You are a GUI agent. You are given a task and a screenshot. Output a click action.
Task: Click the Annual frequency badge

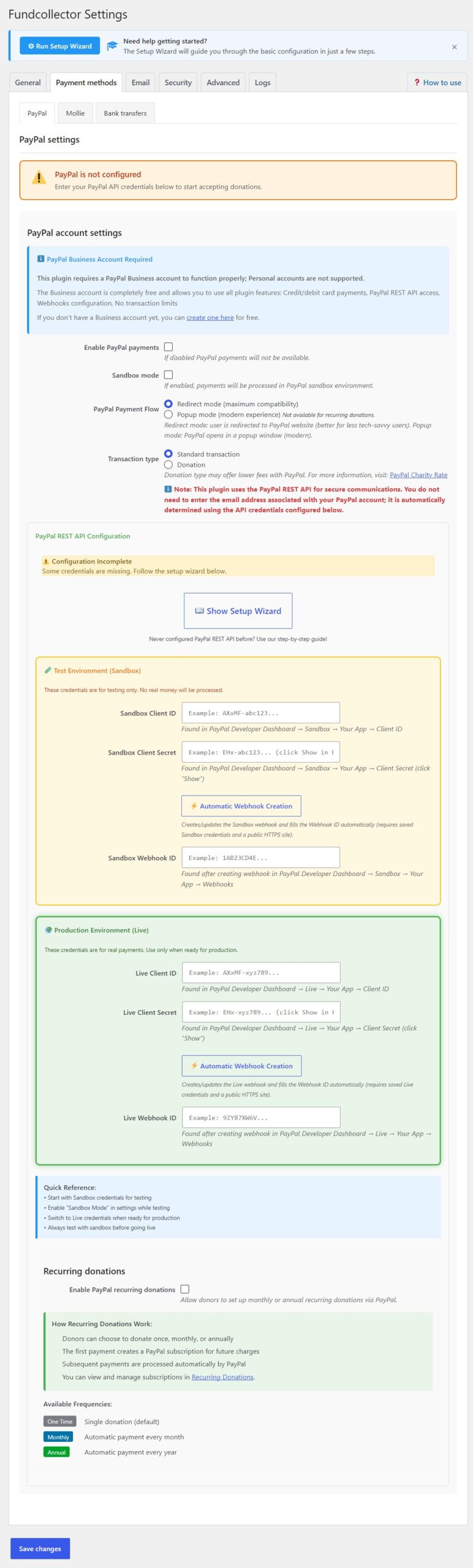tap(56, 1452)
